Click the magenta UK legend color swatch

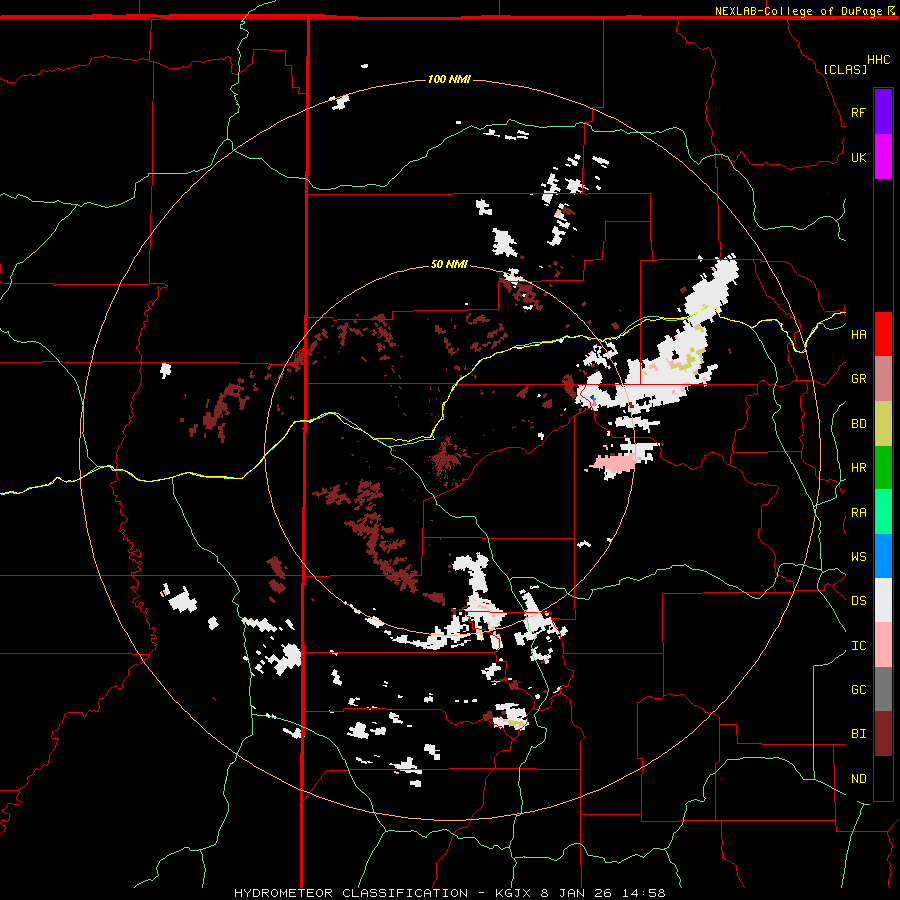883,157
